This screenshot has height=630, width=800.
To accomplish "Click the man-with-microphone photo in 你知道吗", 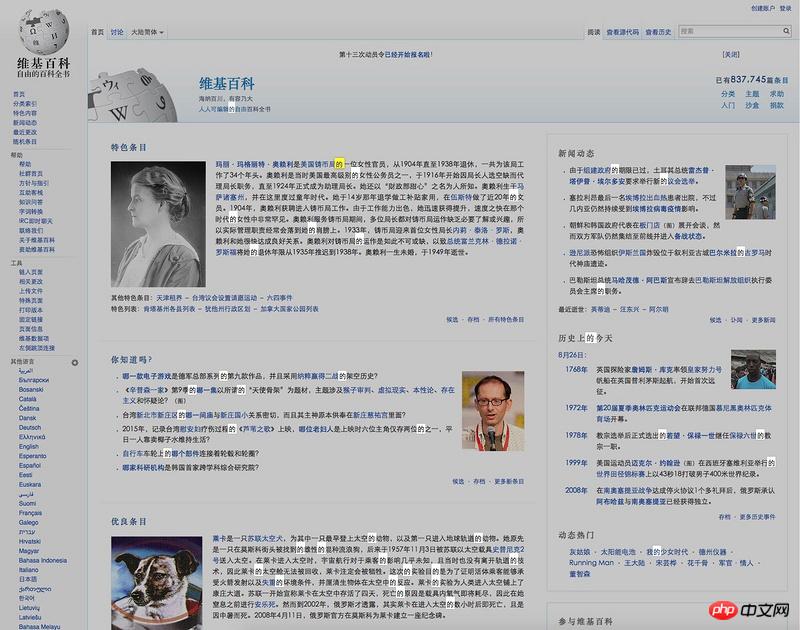I will point(493,411).
